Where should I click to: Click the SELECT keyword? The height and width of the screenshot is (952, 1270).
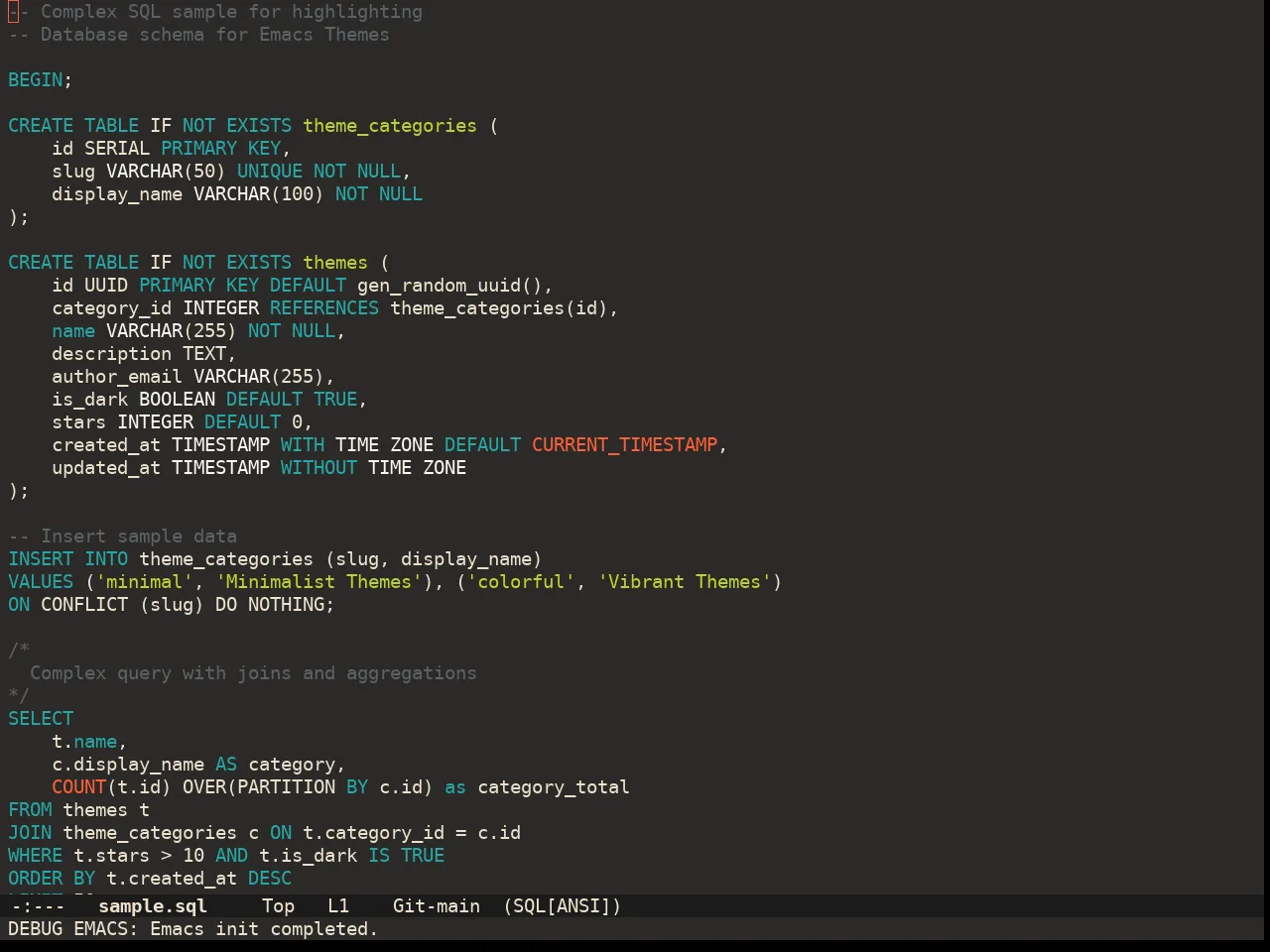point(41,719)
